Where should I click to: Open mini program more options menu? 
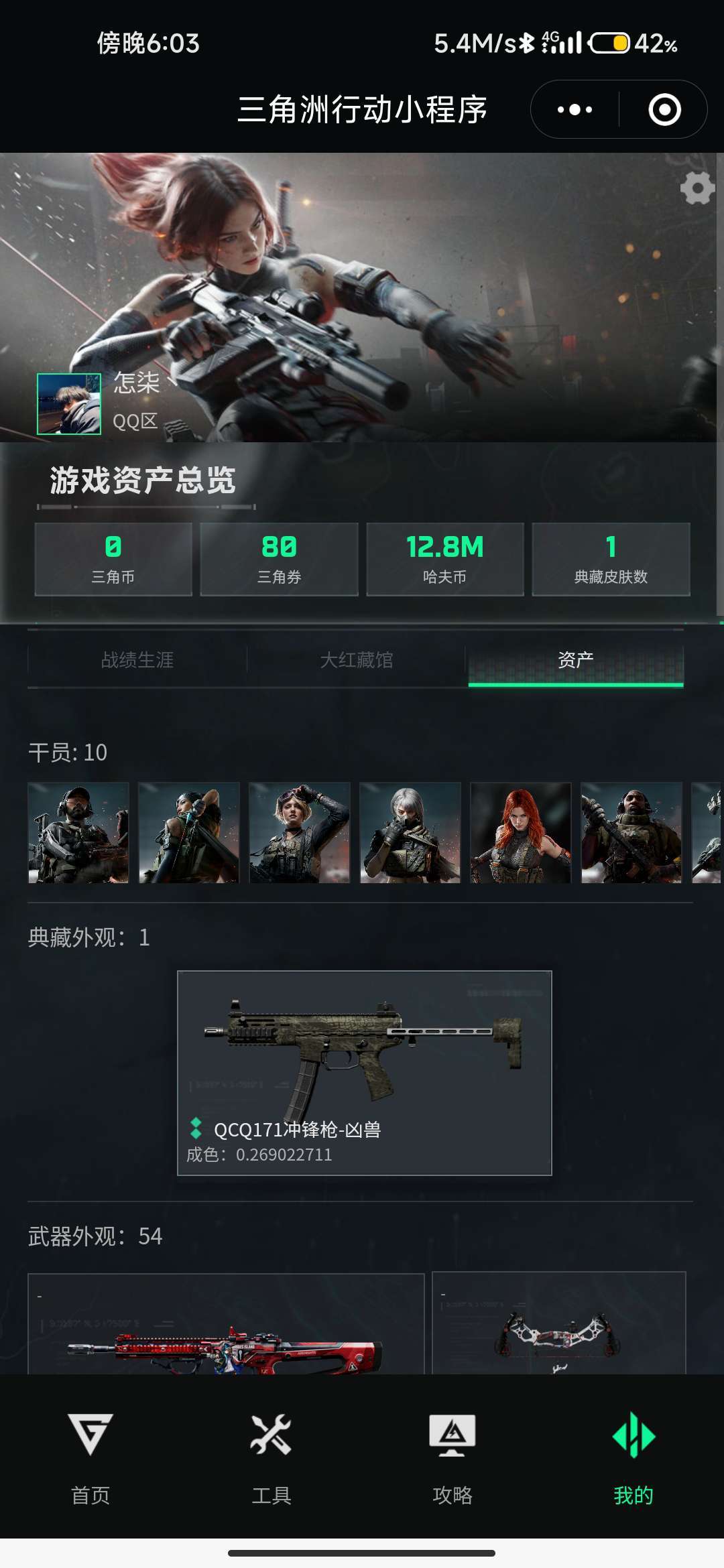tap(575, 110)
